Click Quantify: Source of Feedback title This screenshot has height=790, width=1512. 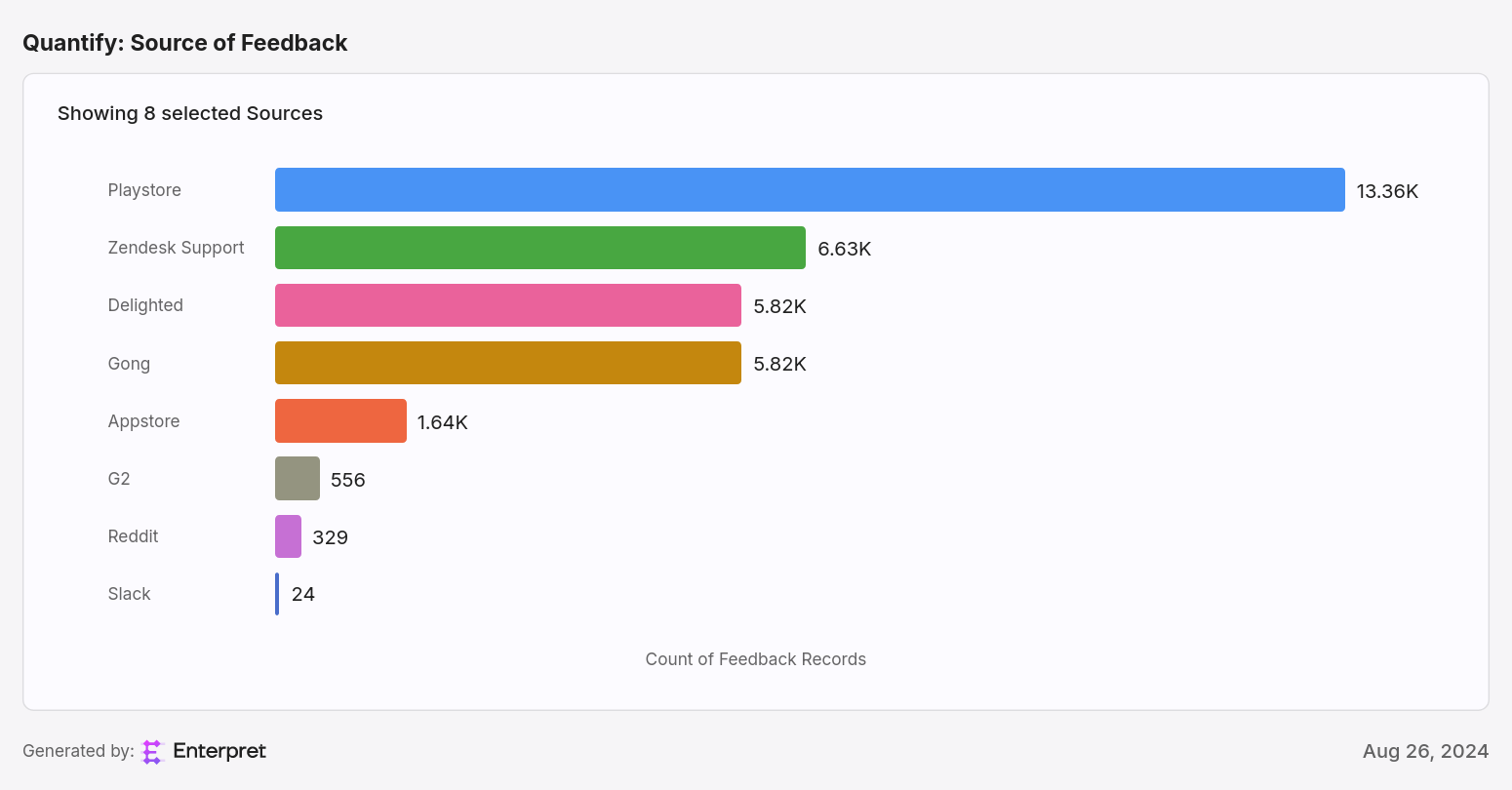[185, 43]
